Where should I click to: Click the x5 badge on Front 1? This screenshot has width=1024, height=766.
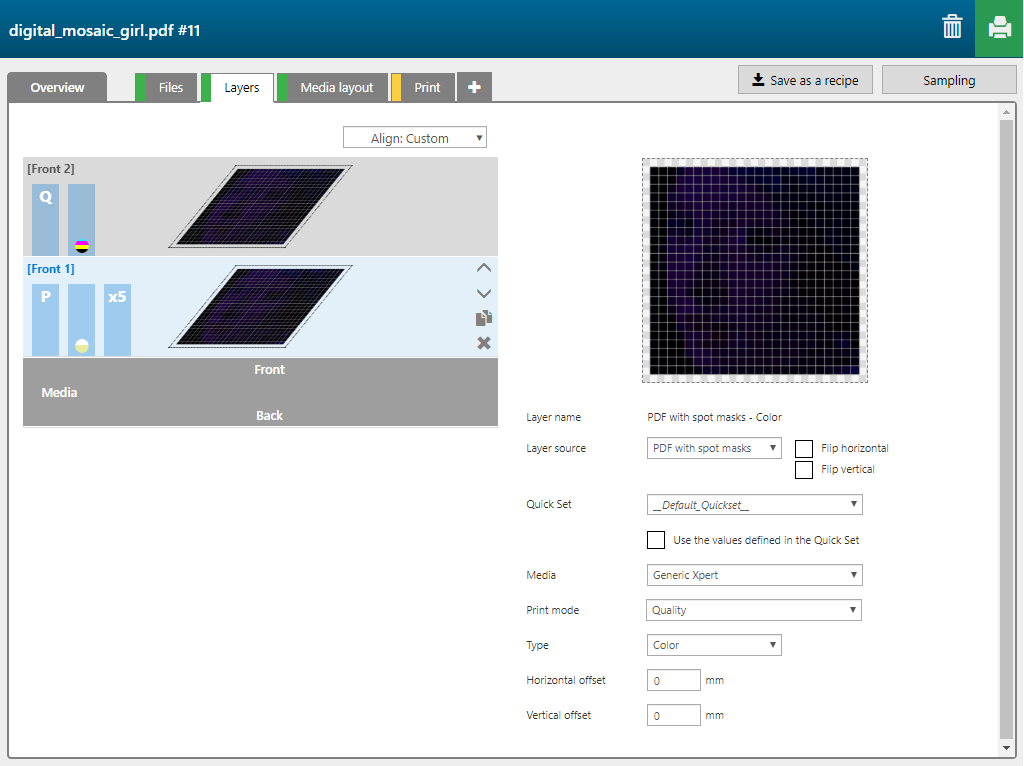[117, 297]
